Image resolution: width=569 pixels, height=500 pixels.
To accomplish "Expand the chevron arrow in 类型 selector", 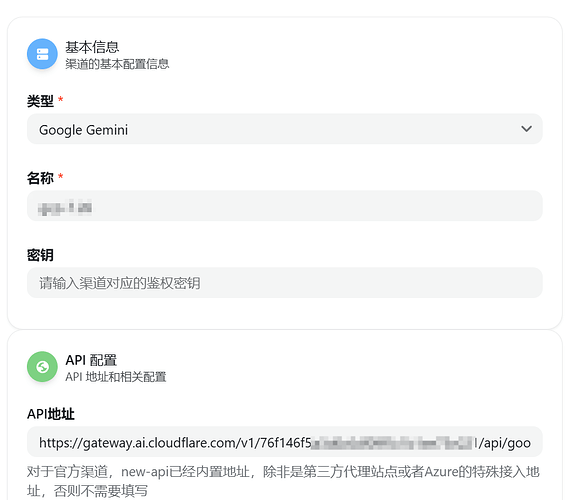I will coord(526,129).
